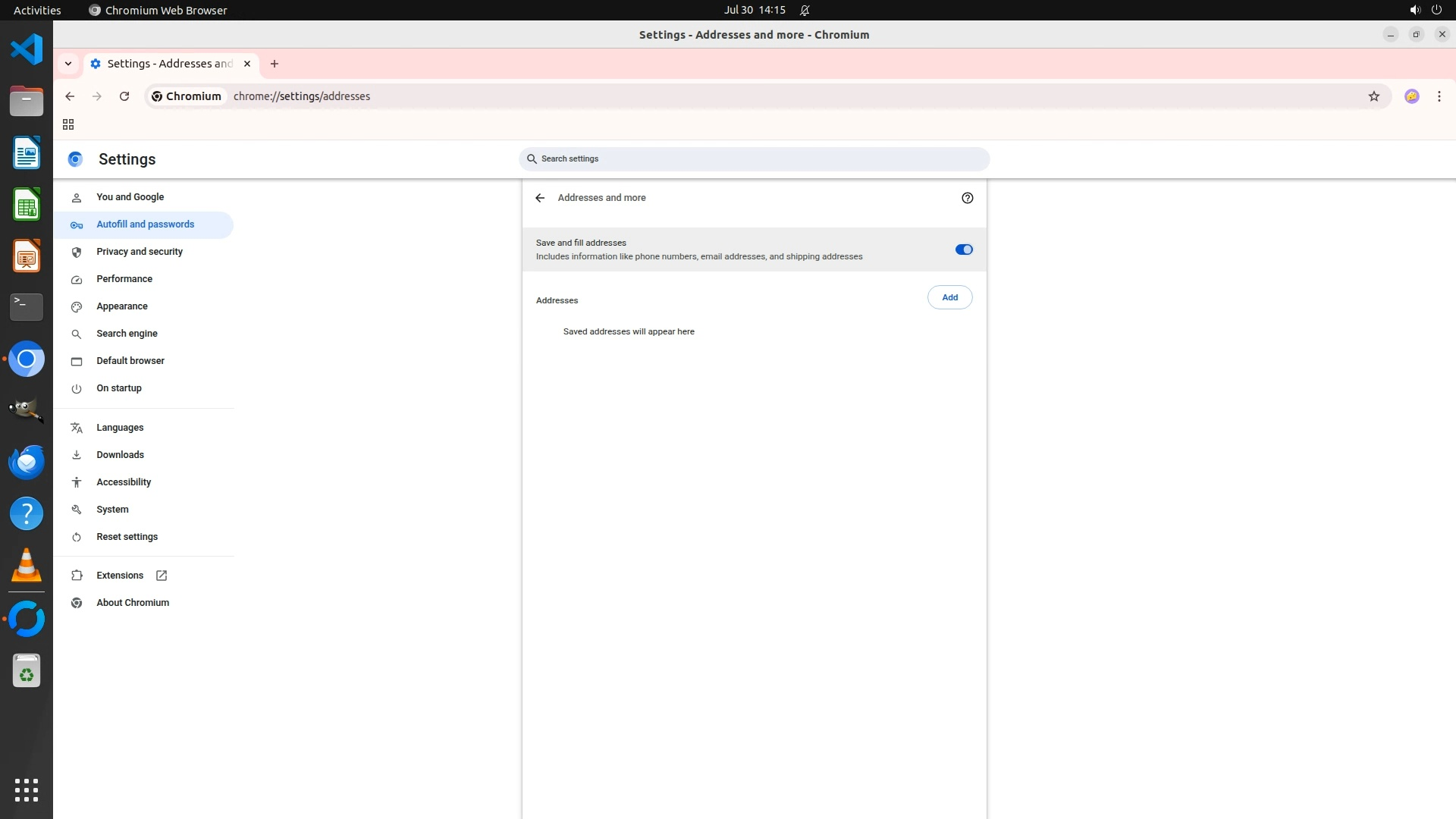Launch VLC from the dock

pyautogui.click(x=27, y=566)
